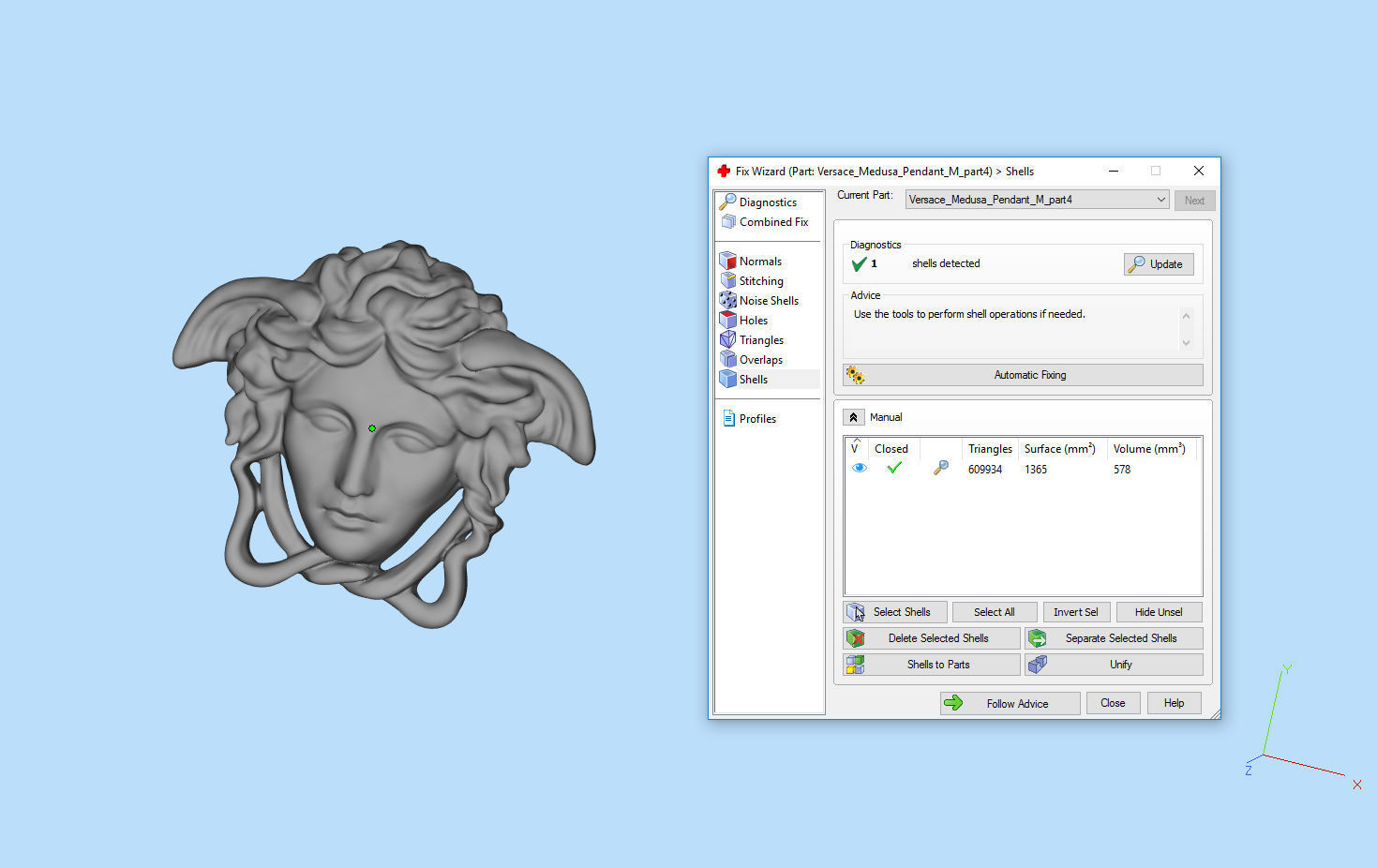Image resolution: width=1377 pixels, height=868 pixels.
Task: Click the Separate Selected Shells icon
Action: tap(1037, 638)
